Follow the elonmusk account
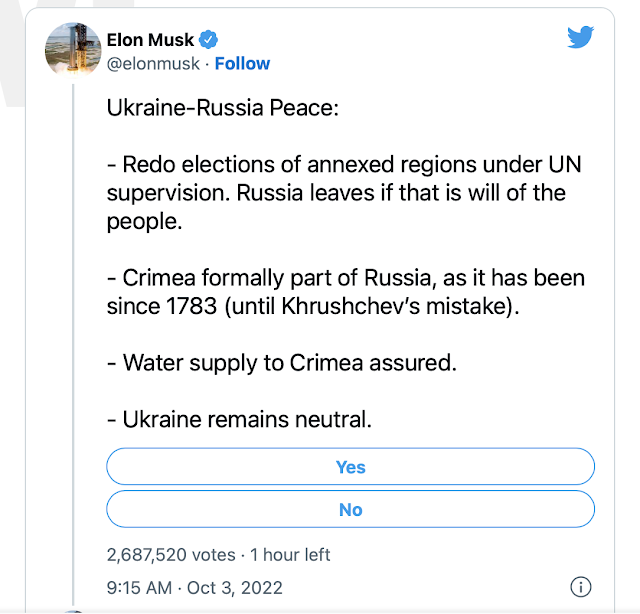 click(x=242, y=63)
